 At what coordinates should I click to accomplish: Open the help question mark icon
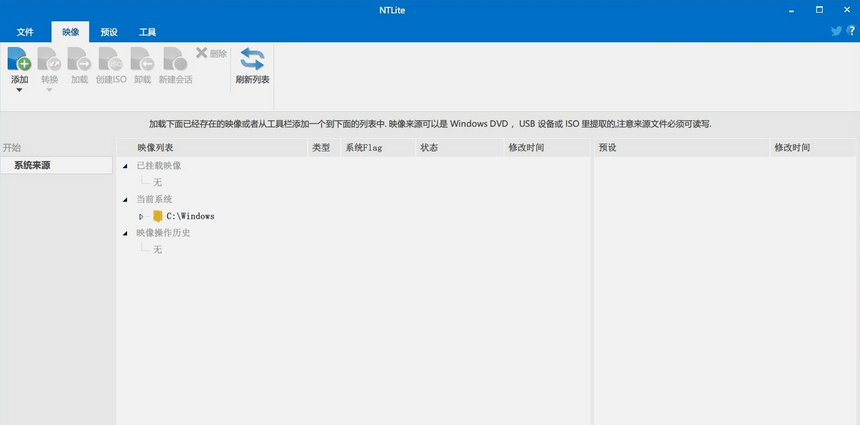851,31
